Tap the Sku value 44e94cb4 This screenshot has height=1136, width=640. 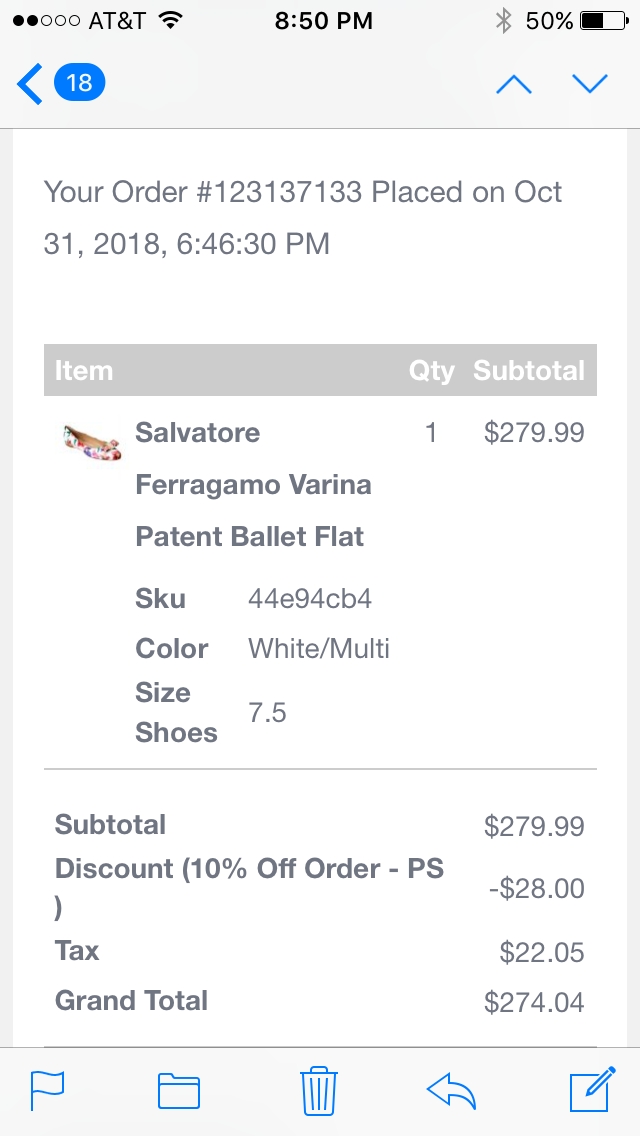[x=310, y=599]
